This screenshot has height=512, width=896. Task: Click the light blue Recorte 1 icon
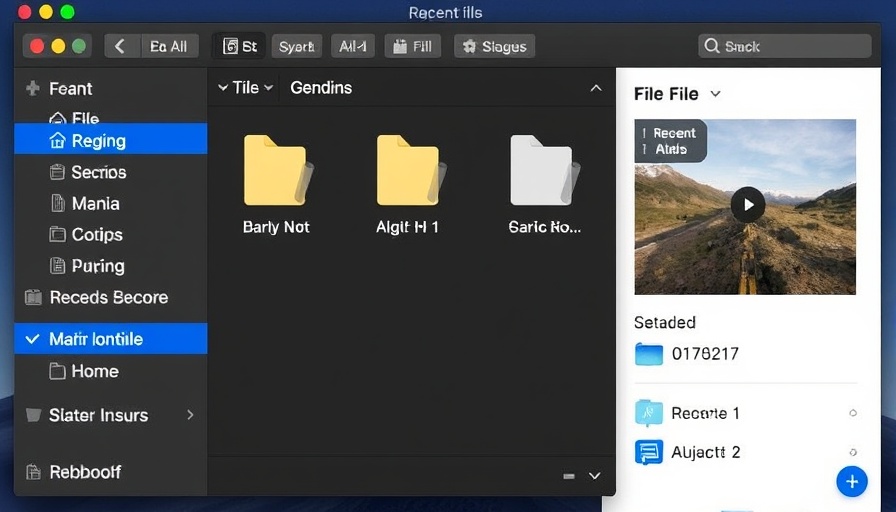click(649, 413)
